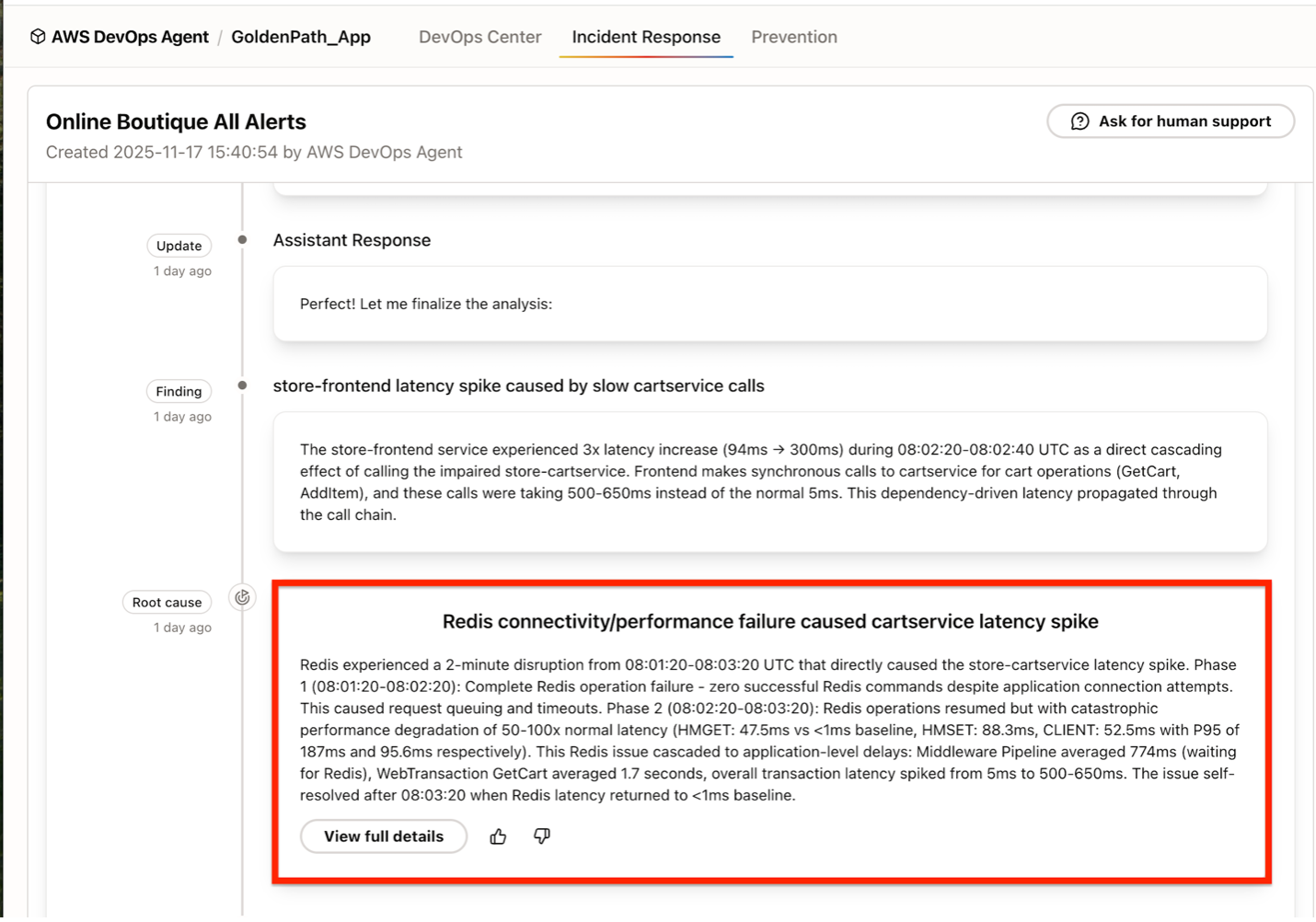Select the Incident Response tab

645,37
